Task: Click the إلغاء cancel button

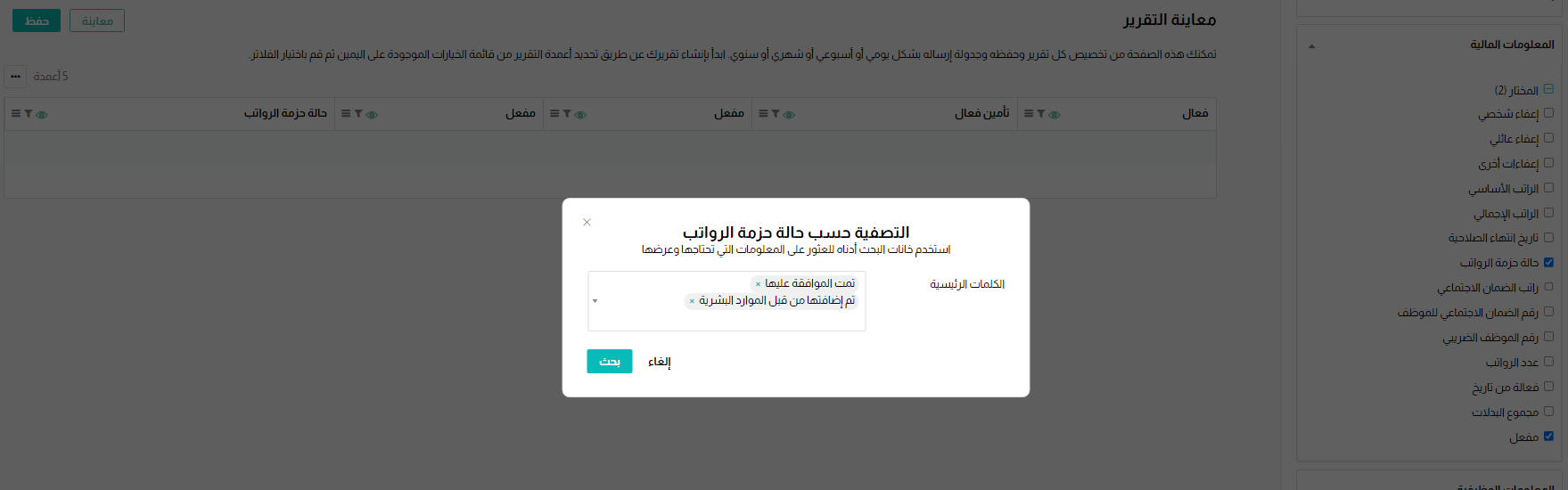Action: pyautogui.click(x=660, y=362)
